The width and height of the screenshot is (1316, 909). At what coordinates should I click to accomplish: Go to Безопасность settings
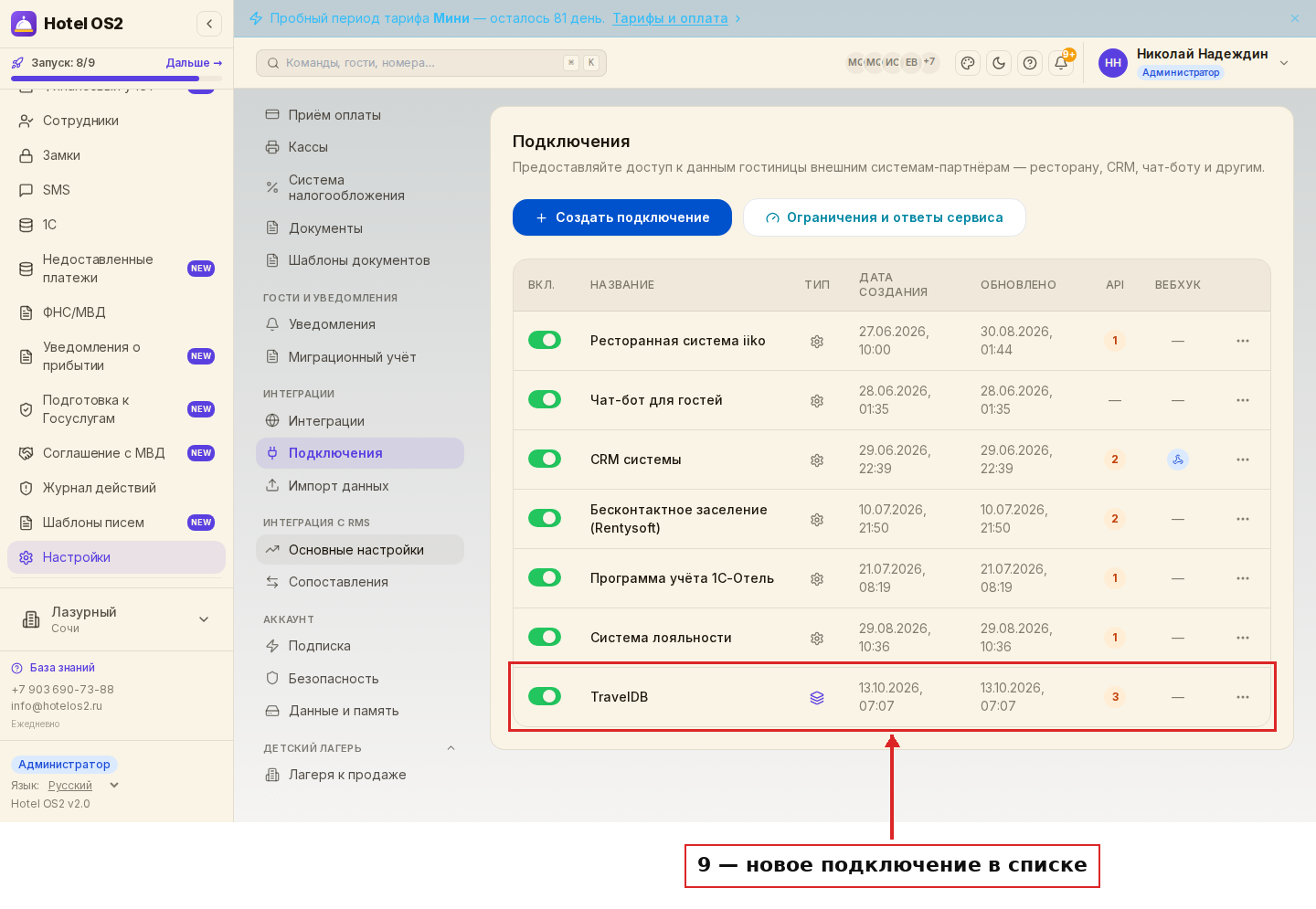360,679
